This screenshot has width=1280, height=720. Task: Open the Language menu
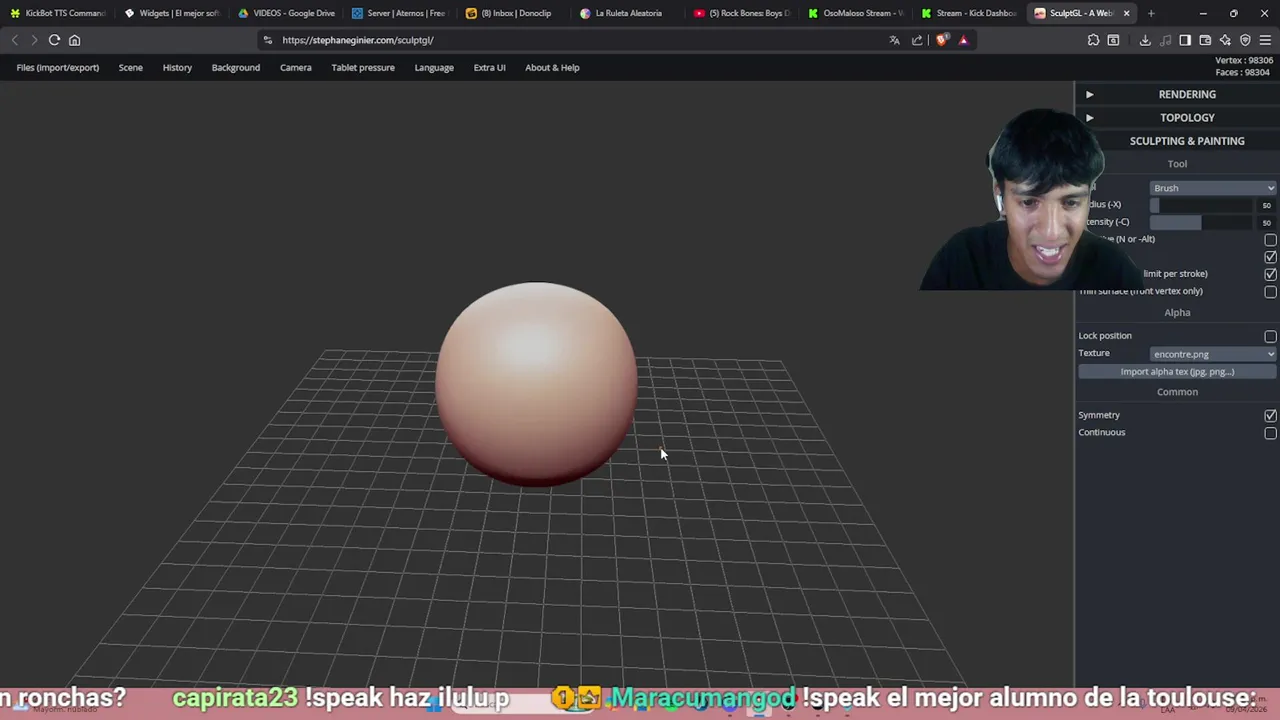[x=434, y=68]
